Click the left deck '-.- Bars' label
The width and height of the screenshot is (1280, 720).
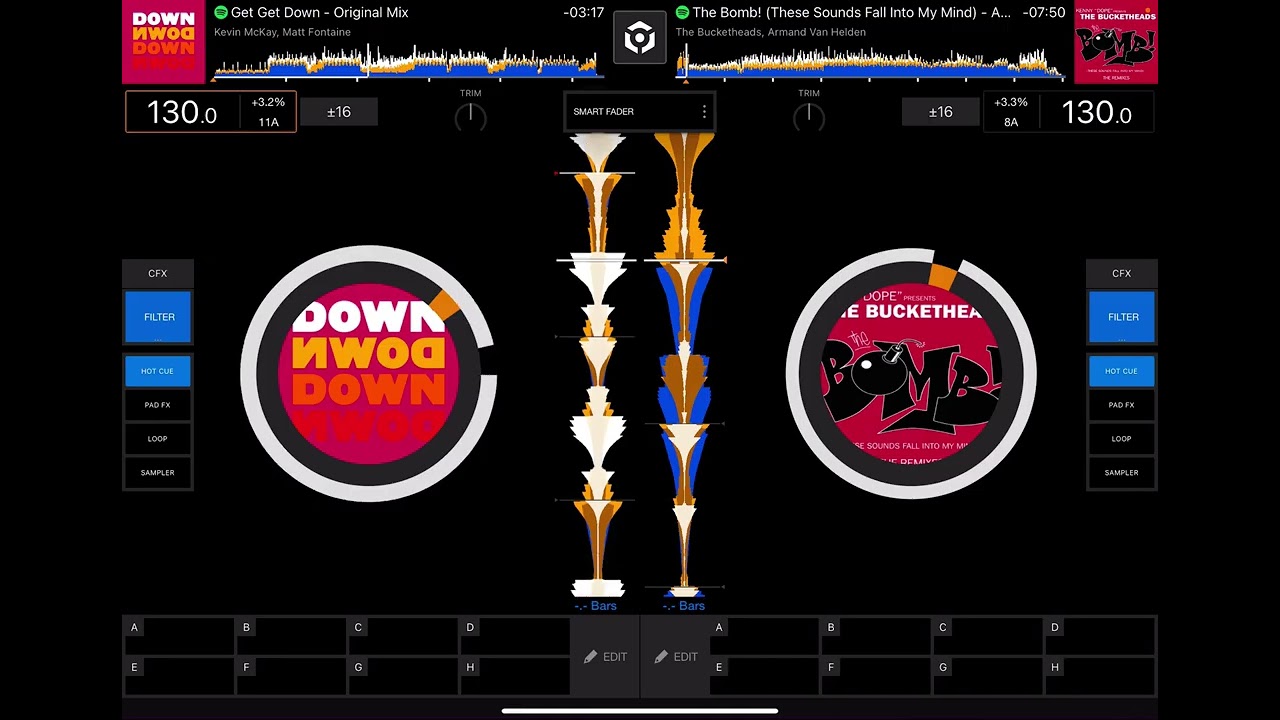pos(596,606)
